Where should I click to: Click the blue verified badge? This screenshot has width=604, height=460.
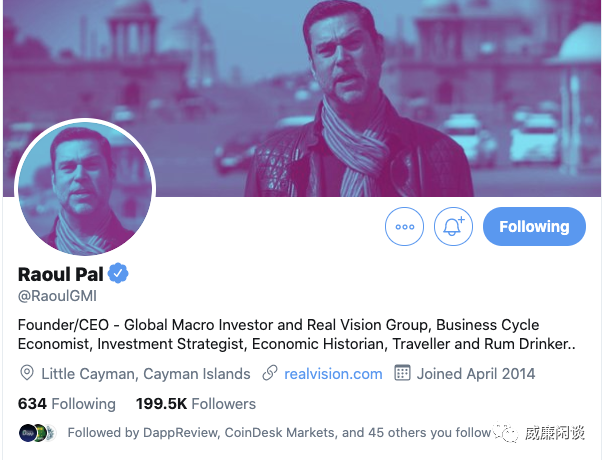[119, 274]
